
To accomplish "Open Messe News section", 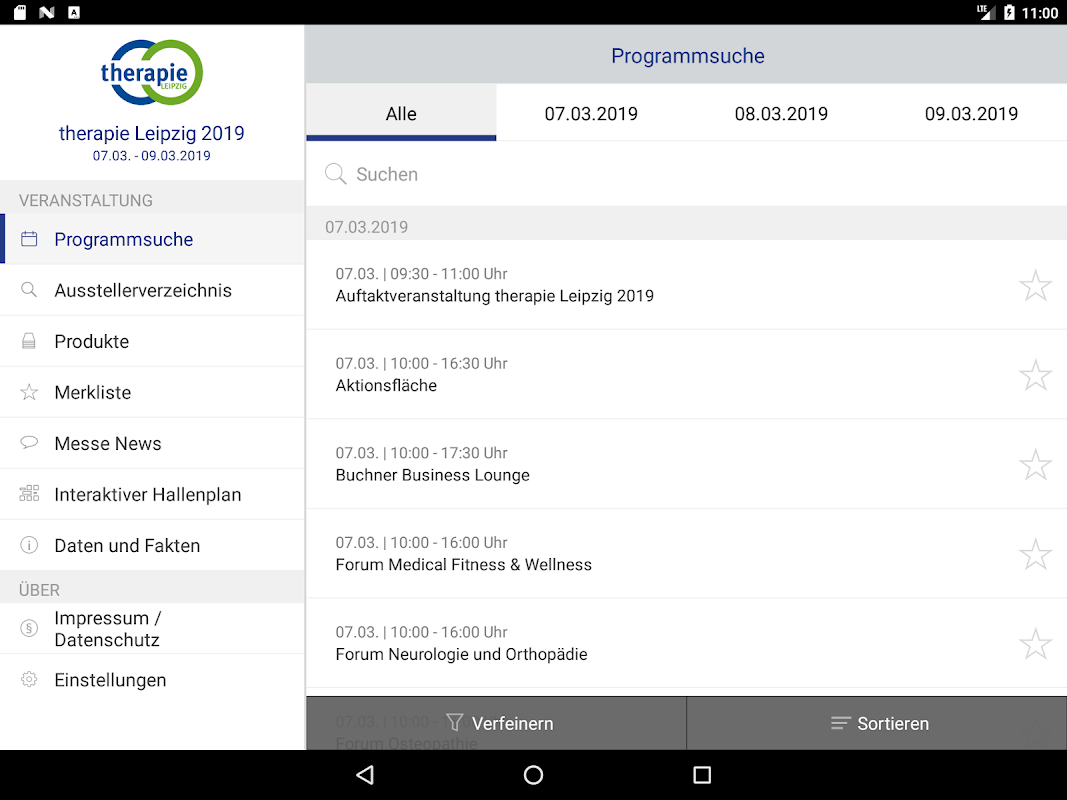I will click(x=152, y=443).
